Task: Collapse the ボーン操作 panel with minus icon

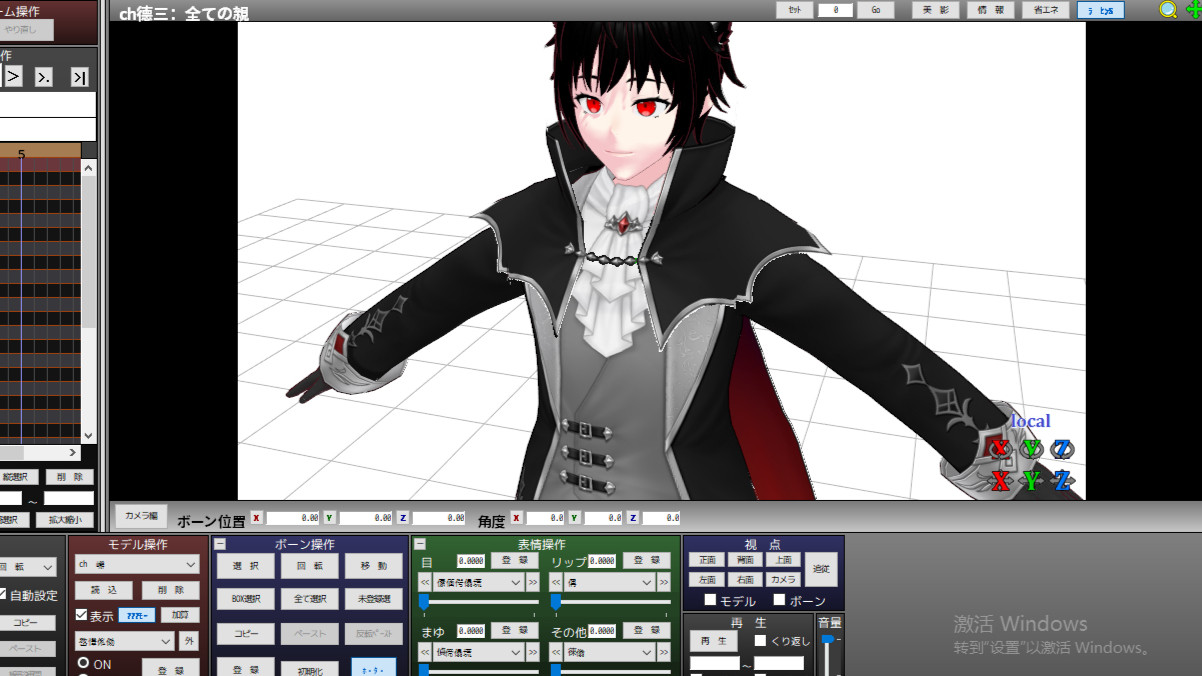Action: [x=221, y=545]
